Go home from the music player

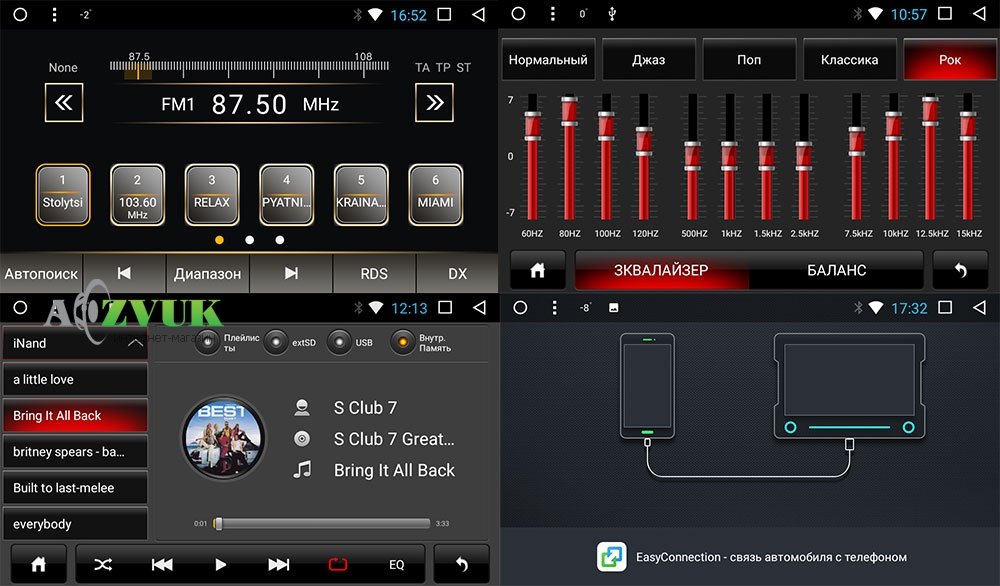coord(38,564)
